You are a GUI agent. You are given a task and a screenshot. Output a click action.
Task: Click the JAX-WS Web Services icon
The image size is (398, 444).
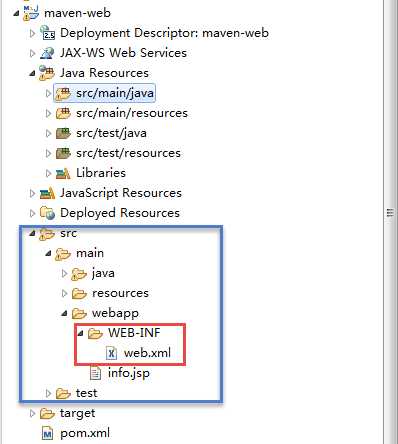pyautogui.click(x=47, y=53)
